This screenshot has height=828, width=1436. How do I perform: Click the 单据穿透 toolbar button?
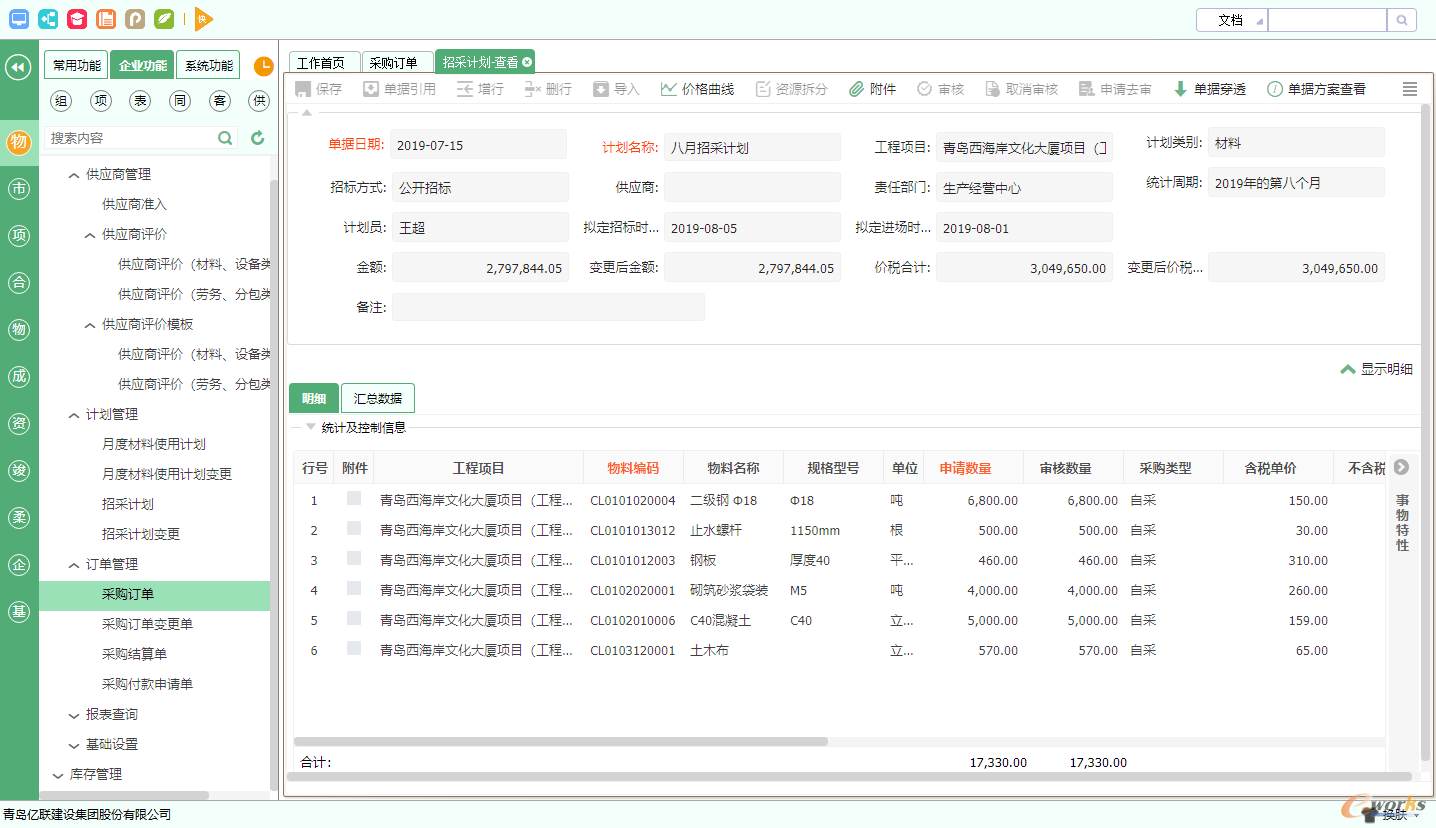[1209, 89]
